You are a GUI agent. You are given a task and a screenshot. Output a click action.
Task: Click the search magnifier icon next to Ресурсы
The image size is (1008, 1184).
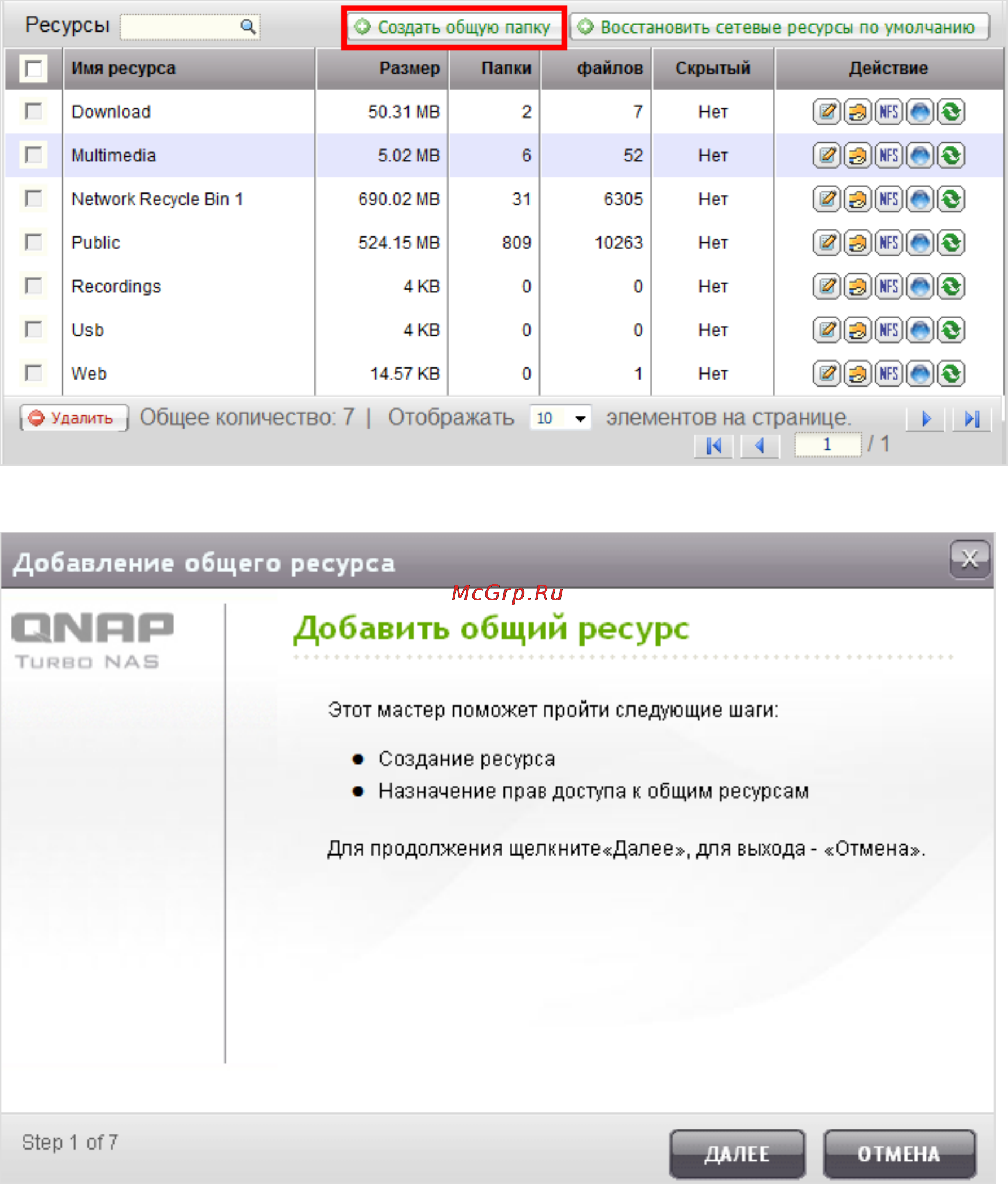click(x=247, y=27)
